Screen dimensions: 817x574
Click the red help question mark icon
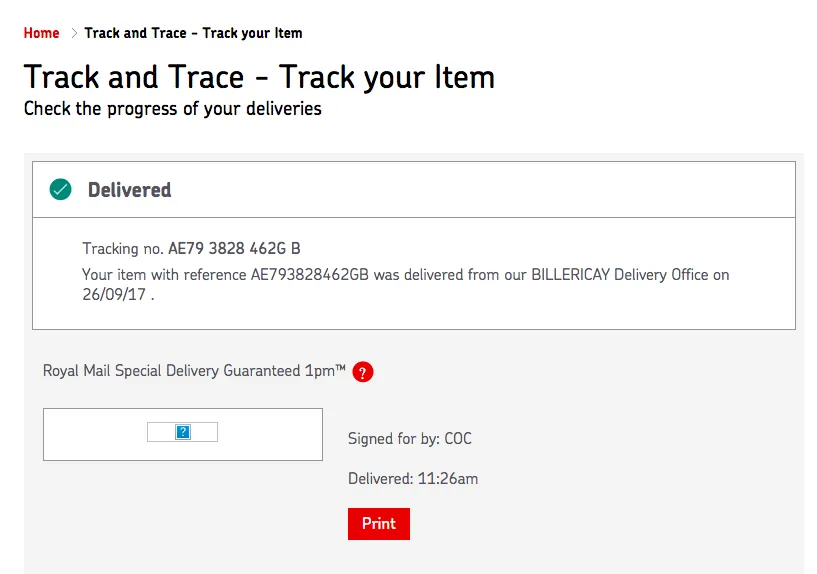tap(363, 372)
